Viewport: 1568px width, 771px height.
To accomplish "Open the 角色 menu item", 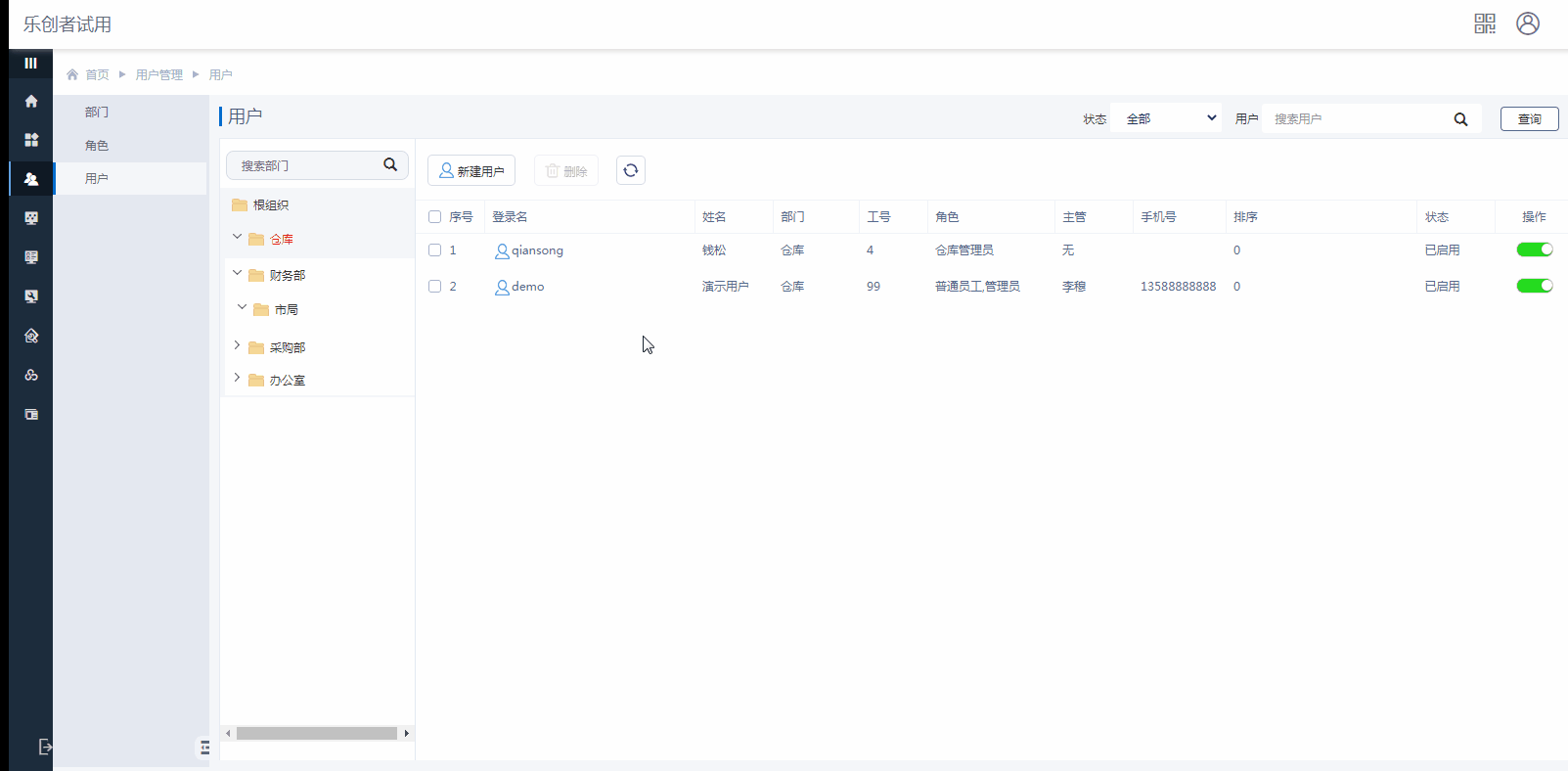I will (x=97, y=146).
